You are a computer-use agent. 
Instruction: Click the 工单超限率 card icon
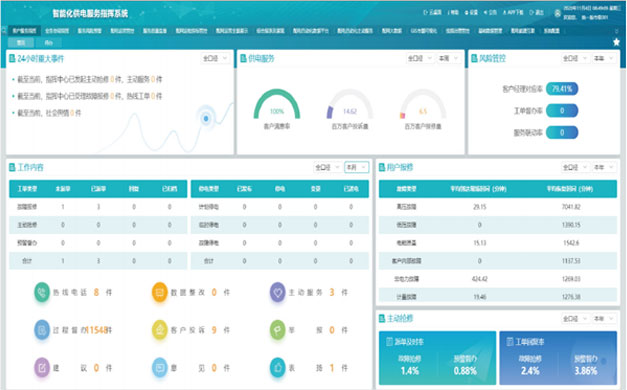click(x=510, y=342)
